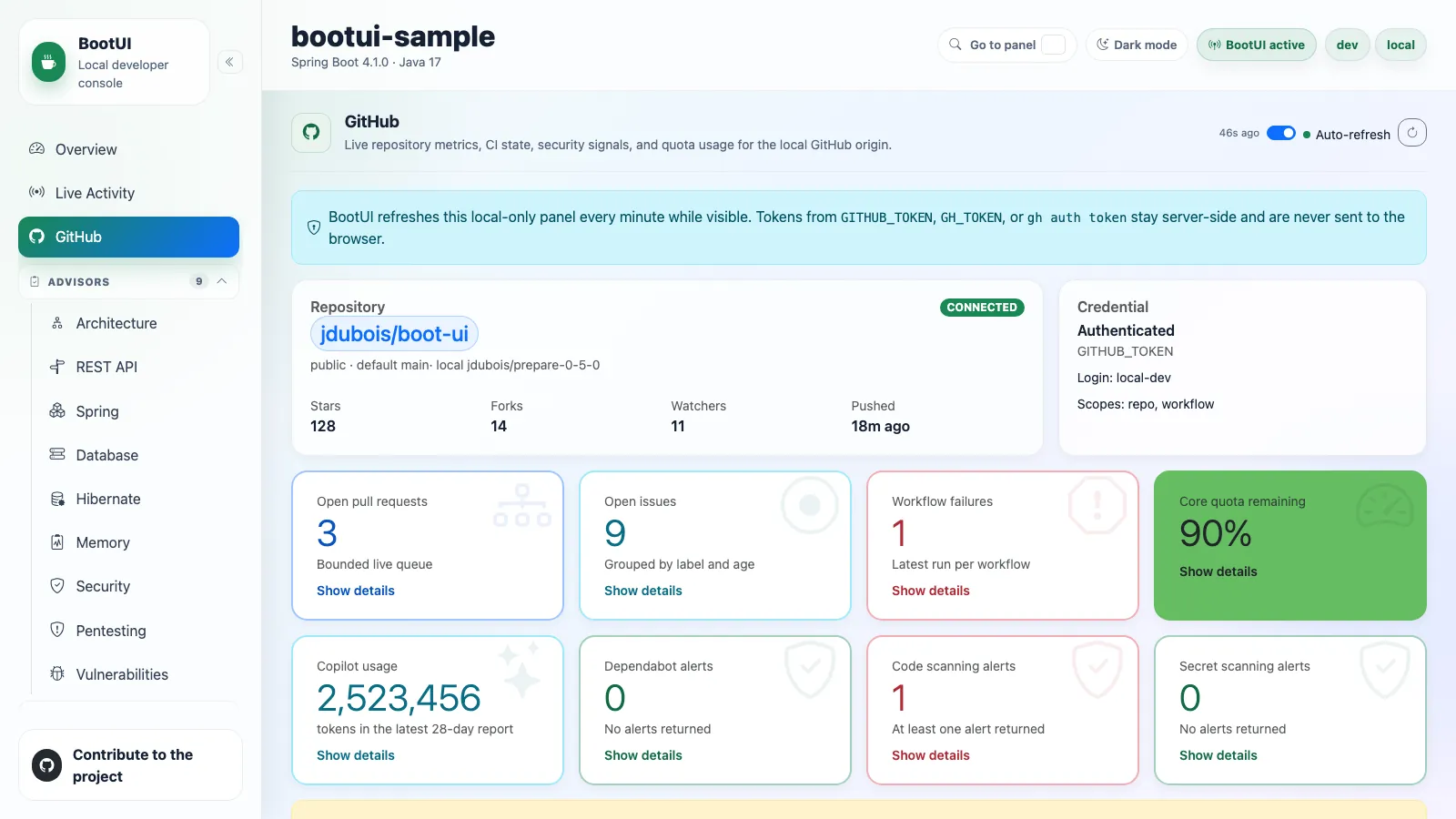1456x819 pixels.
Task: Click the CONNECTED status badge
Action: (982, 308)
